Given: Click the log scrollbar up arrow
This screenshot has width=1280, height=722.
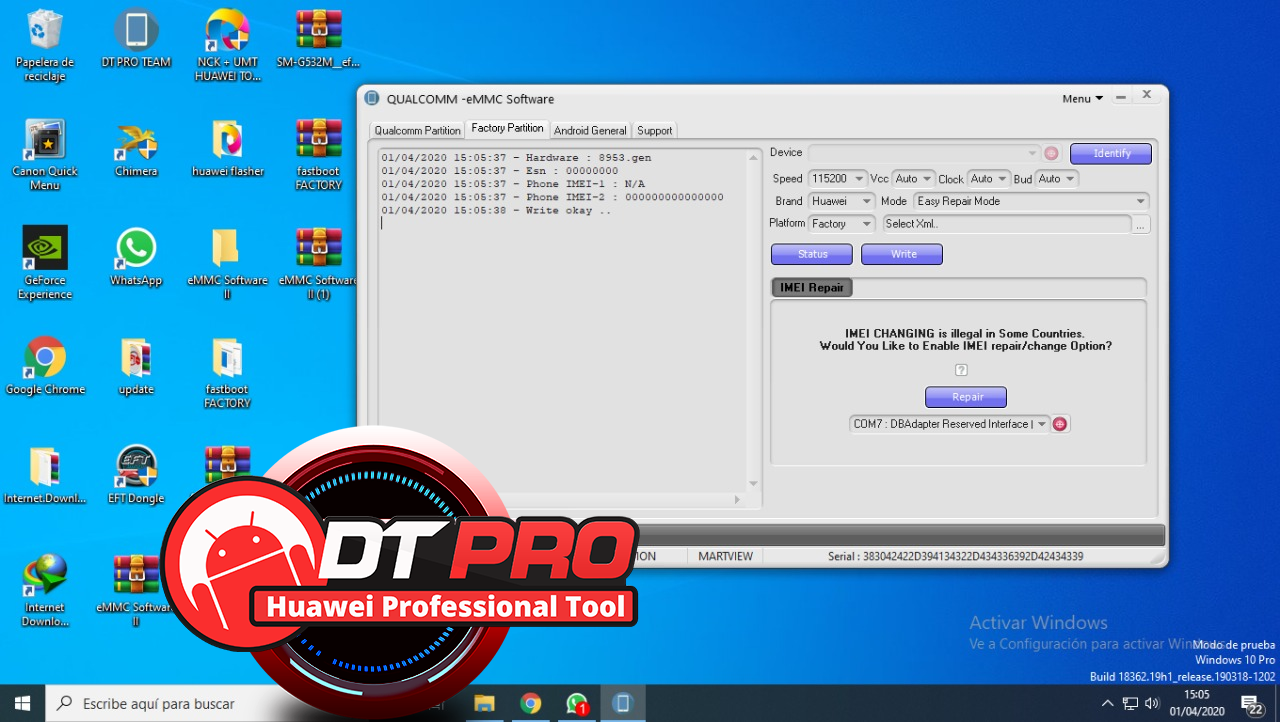Looking at the screenshot, I should point(754,156).
